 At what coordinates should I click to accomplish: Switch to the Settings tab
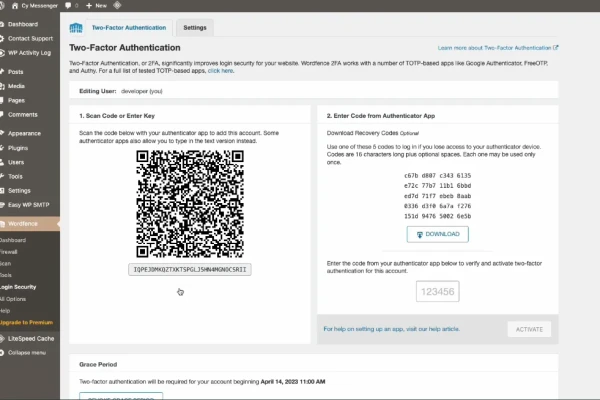click(x=195, y=28)
